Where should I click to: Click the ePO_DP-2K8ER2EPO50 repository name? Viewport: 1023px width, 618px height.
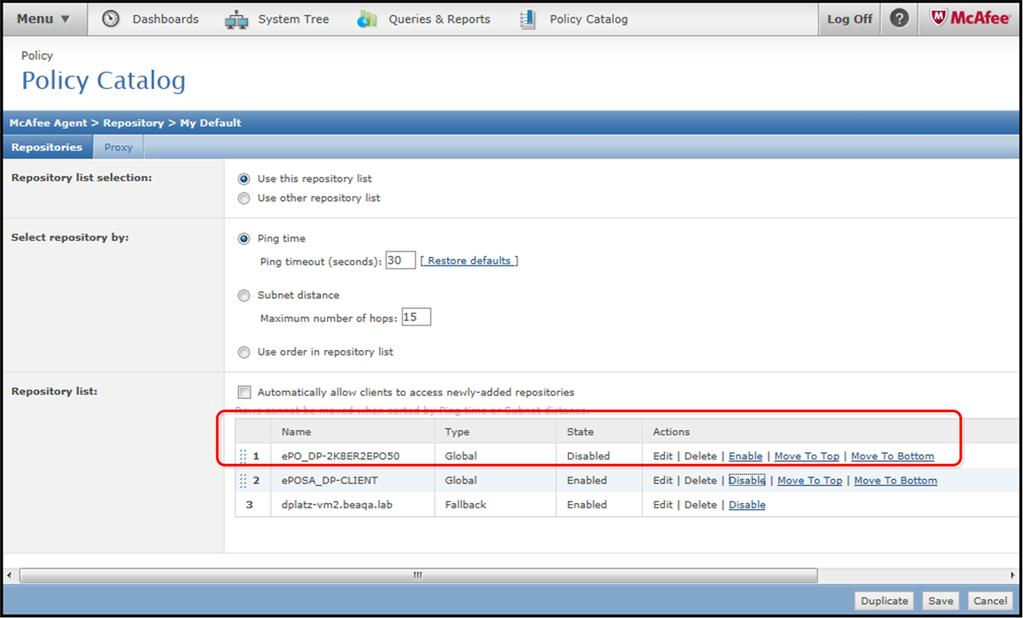pyautogui.click(x=341, y=456)
